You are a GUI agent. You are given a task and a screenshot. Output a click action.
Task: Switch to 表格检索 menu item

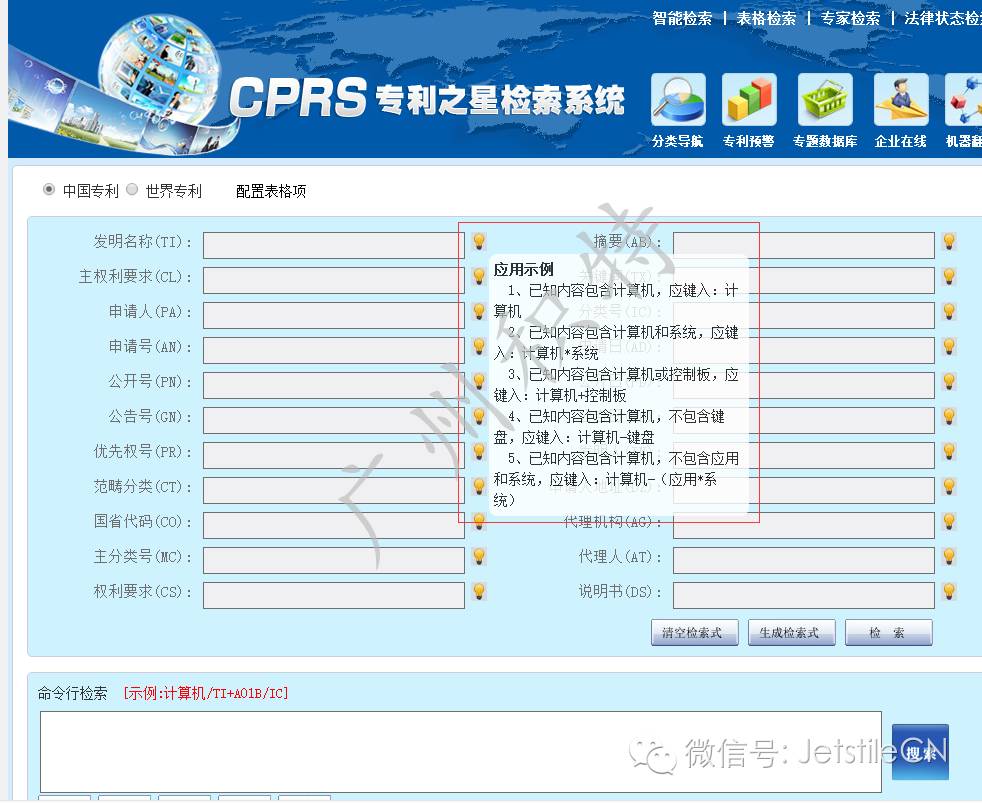click(766, 18)
